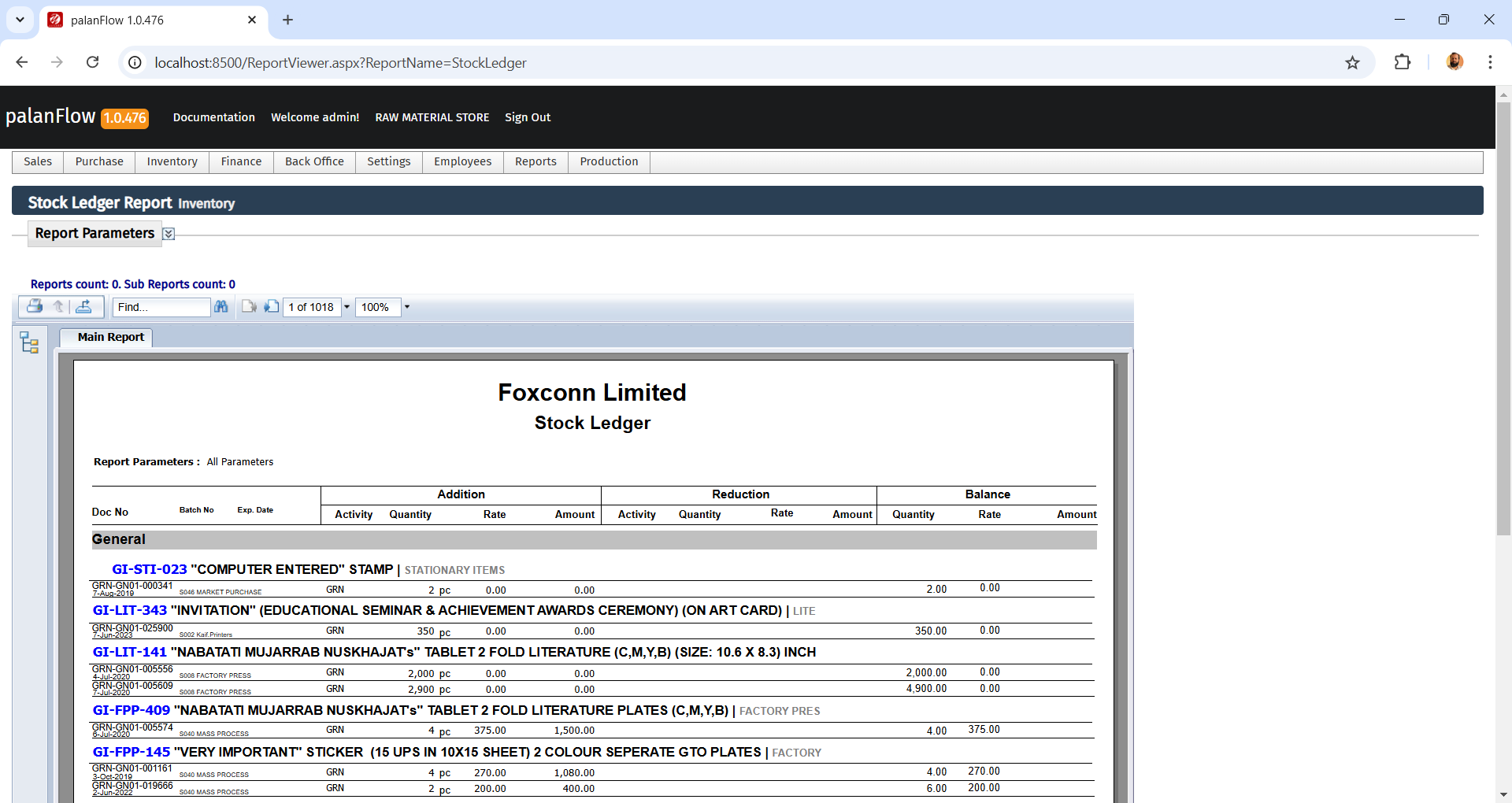
Task: Click the scrollbar down arrow
Action: pos(1503,795)
